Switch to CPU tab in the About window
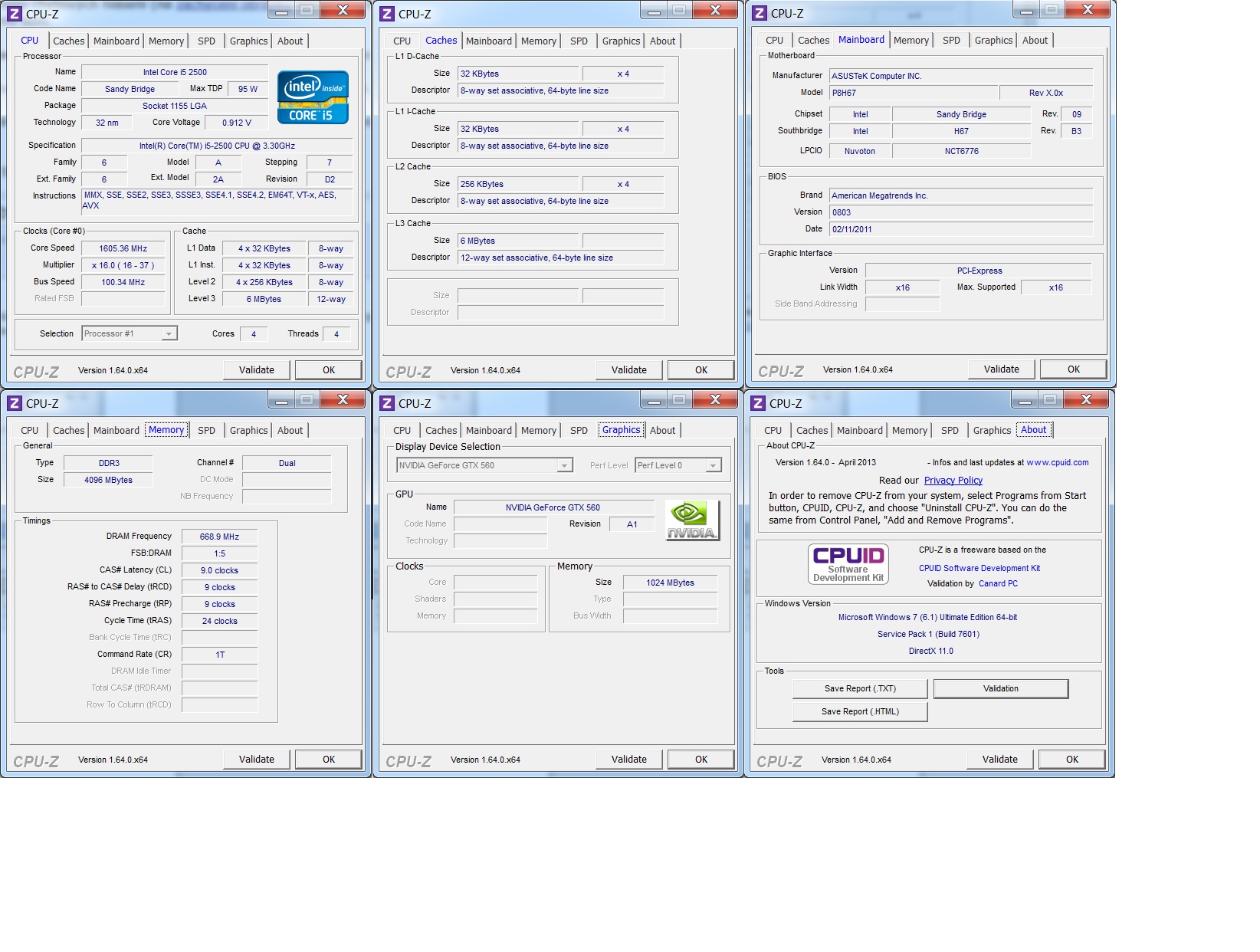 [773, 431]
